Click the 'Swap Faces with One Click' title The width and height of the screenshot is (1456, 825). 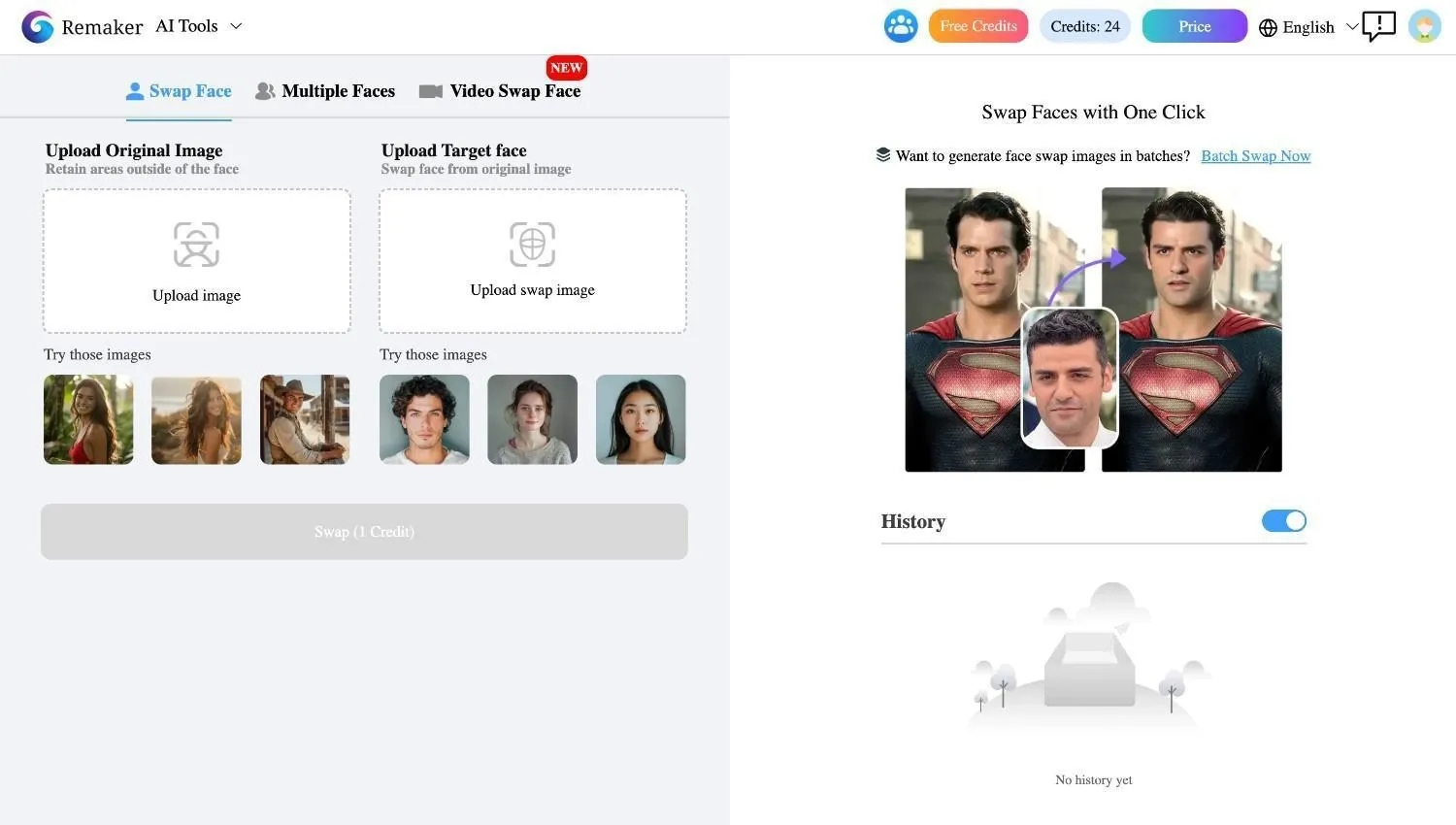(x=1093, y=112)
